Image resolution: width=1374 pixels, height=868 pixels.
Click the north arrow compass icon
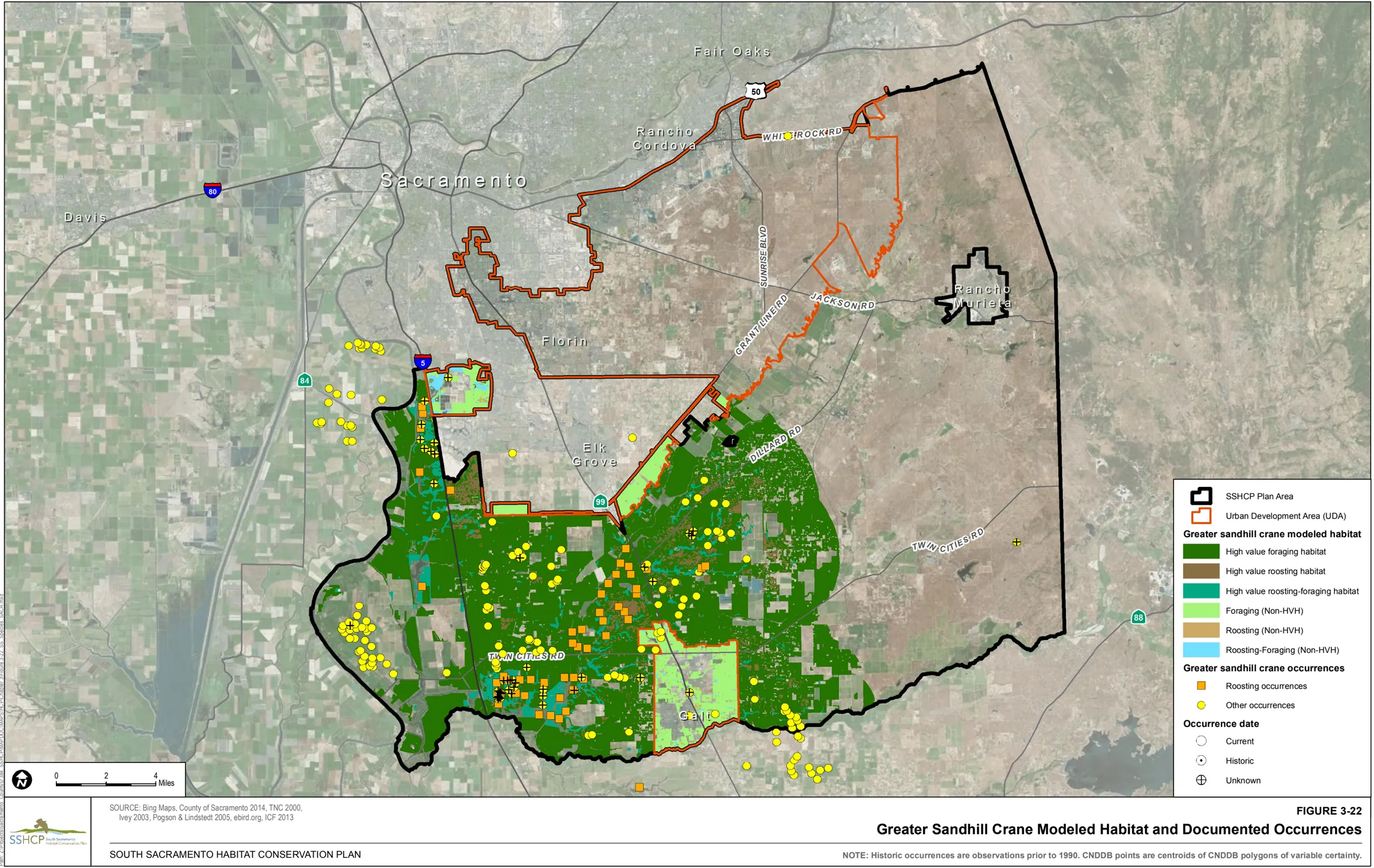(x=22, y=780)
